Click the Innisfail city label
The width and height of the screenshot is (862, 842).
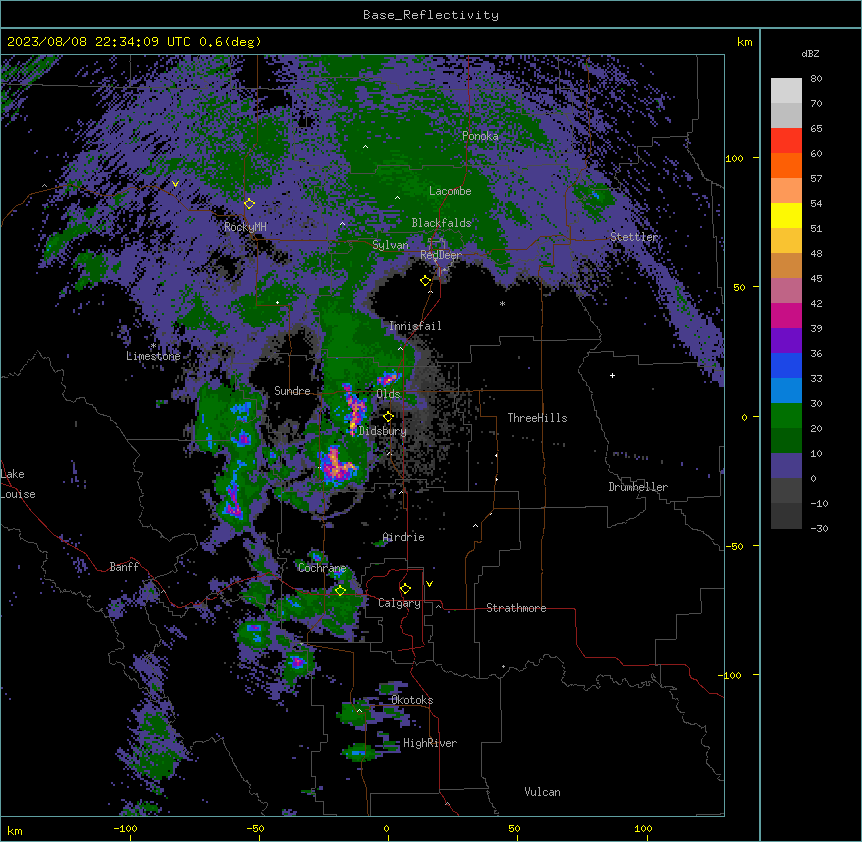coord(415,326)
